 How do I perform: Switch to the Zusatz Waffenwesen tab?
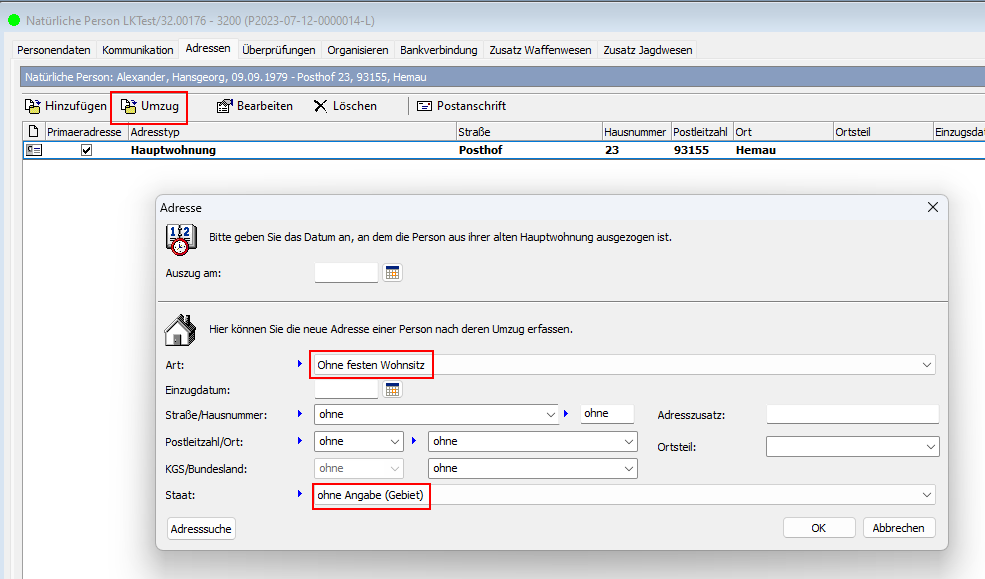pos(541,50)
